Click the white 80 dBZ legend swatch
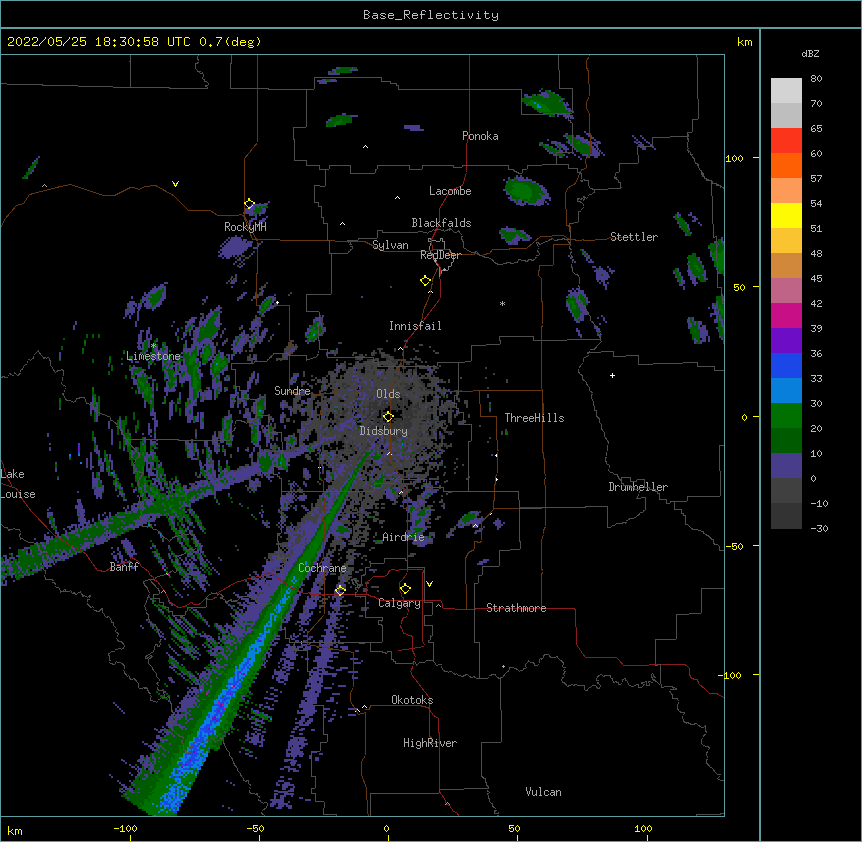 786,91
